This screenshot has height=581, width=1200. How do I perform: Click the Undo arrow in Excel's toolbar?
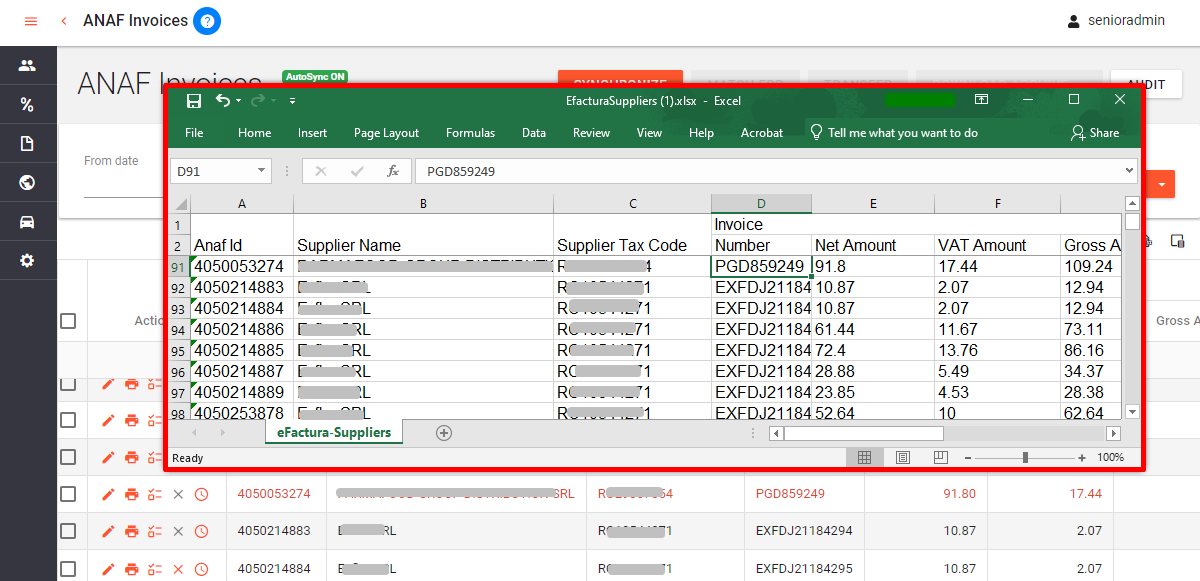click(222, 100)
